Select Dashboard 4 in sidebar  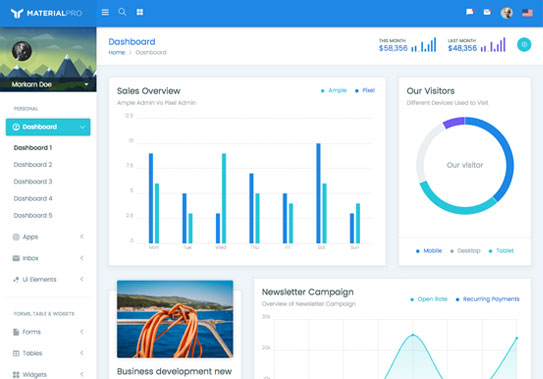(33, 199)
